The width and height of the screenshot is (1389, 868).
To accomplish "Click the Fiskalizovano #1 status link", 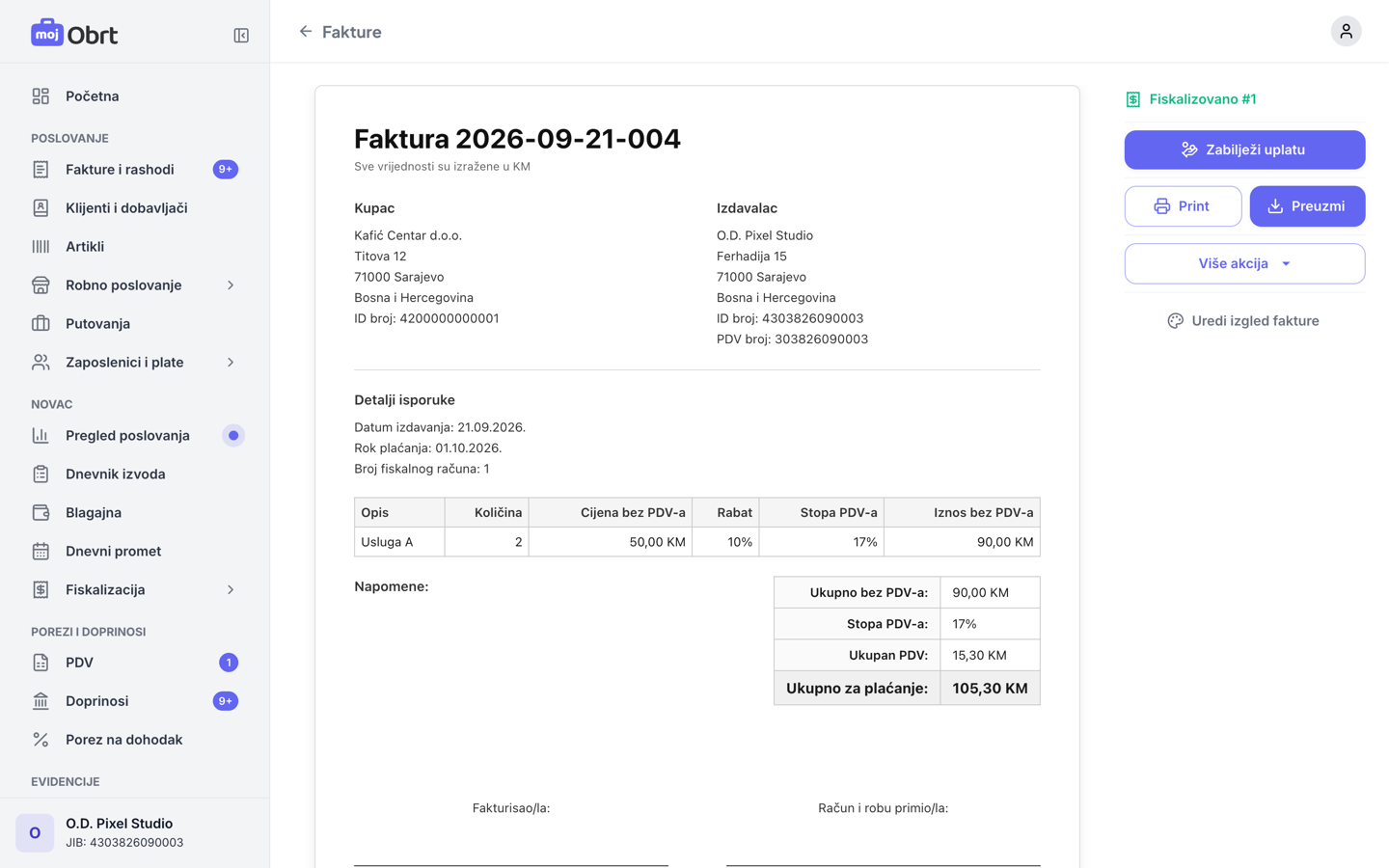I will pyautogui.click(x=1191, y=99).
